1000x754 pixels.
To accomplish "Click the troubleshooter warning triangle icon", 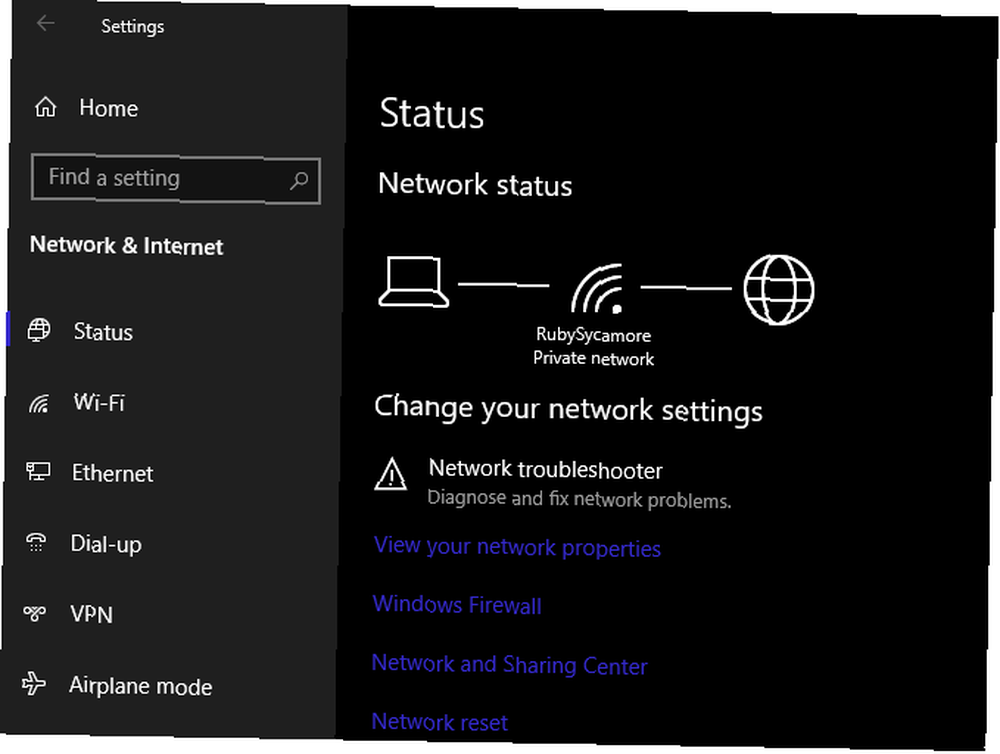I will [x=390, y=474].
